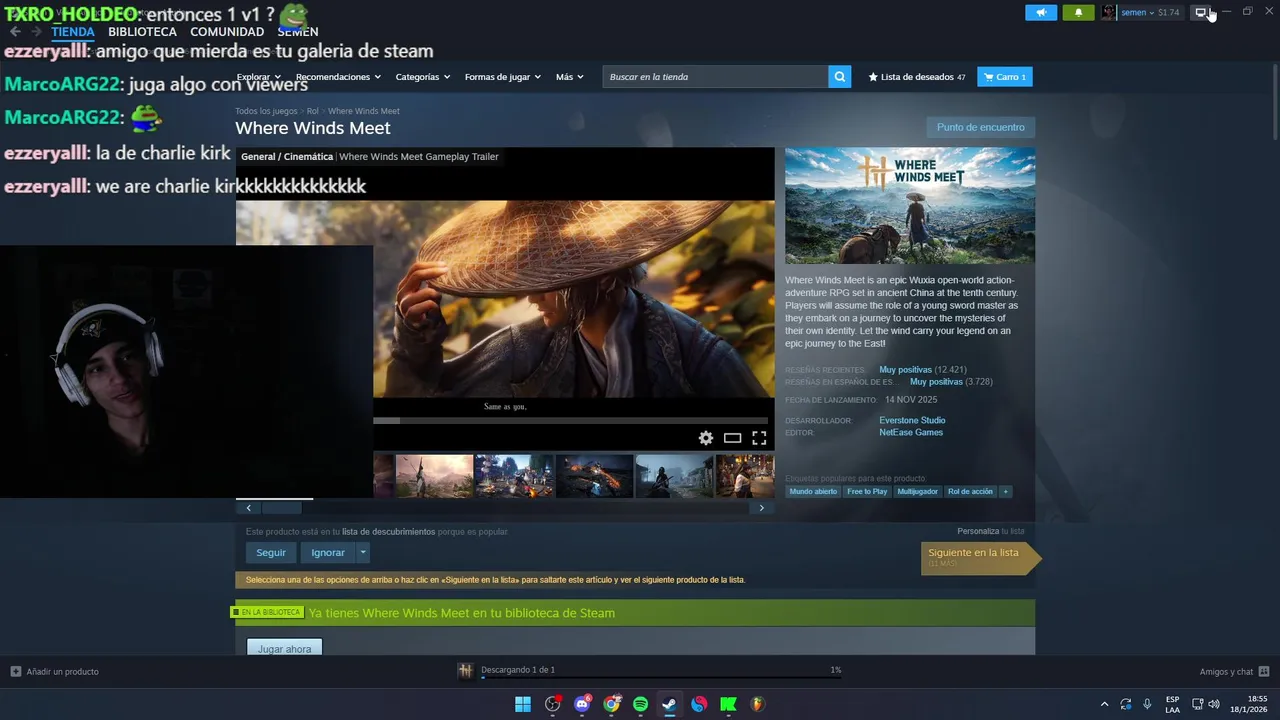Open the Ignorar options dropdown arrow
The image size is (1280, 720).
(363, 552)
